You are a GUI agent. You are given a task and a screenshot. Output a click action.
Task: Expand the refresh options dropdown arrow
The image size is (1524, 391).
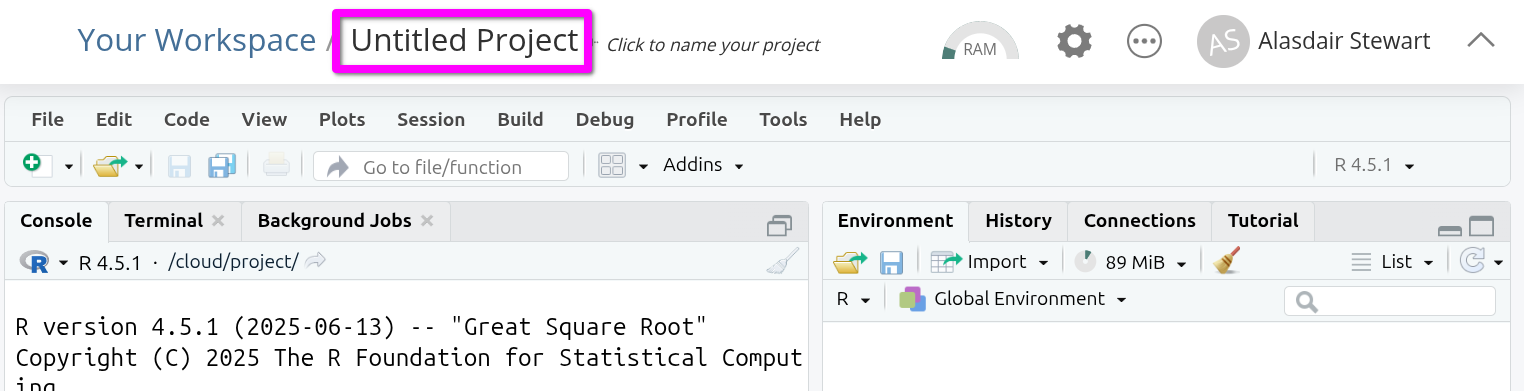(1498, 263)
